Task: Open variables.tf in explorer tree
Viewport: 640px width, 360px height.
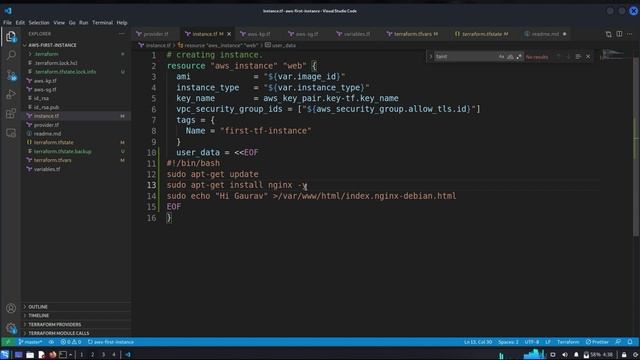Action: point(76,169)
